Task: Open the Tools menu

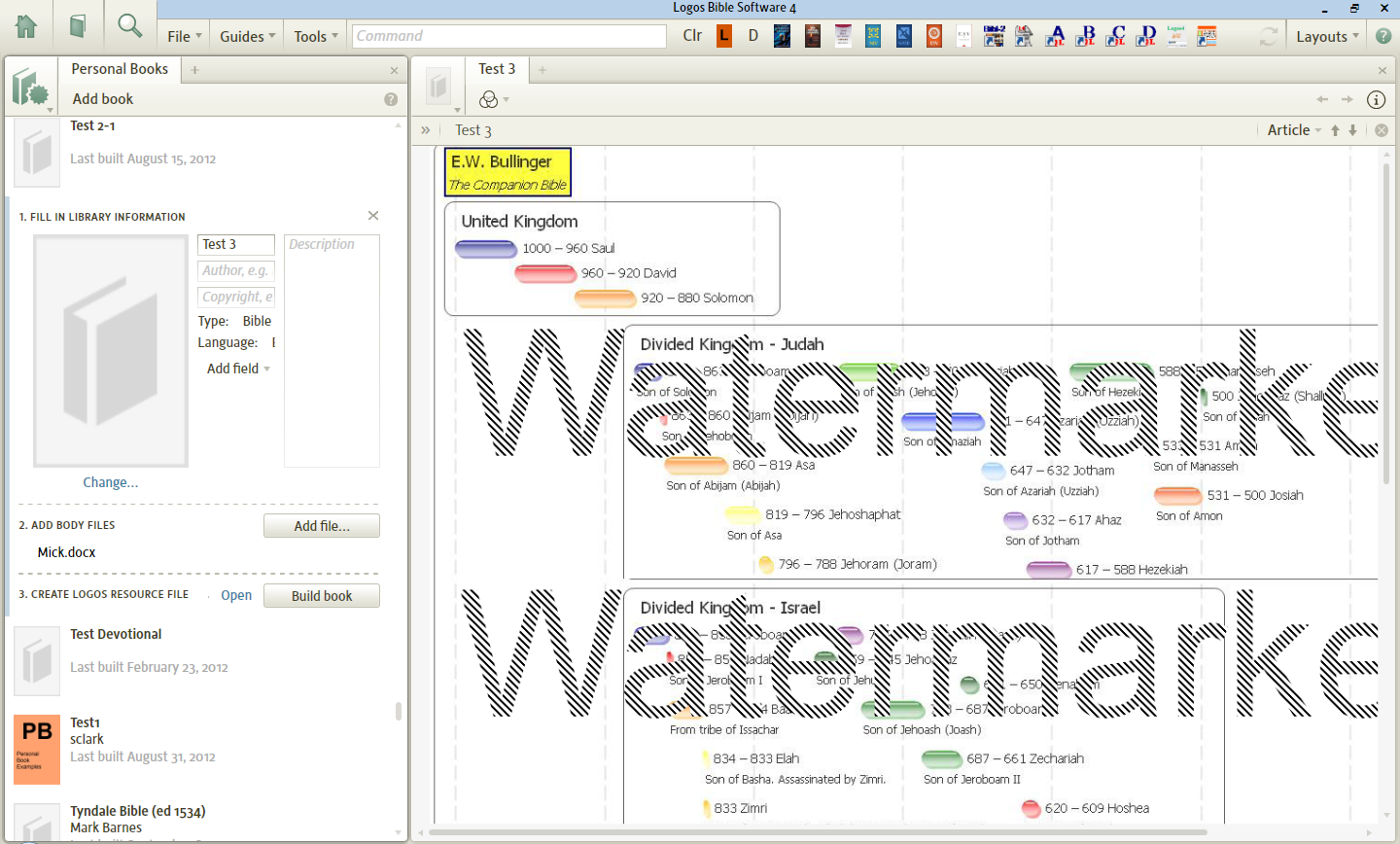Action: coord(316,36)
